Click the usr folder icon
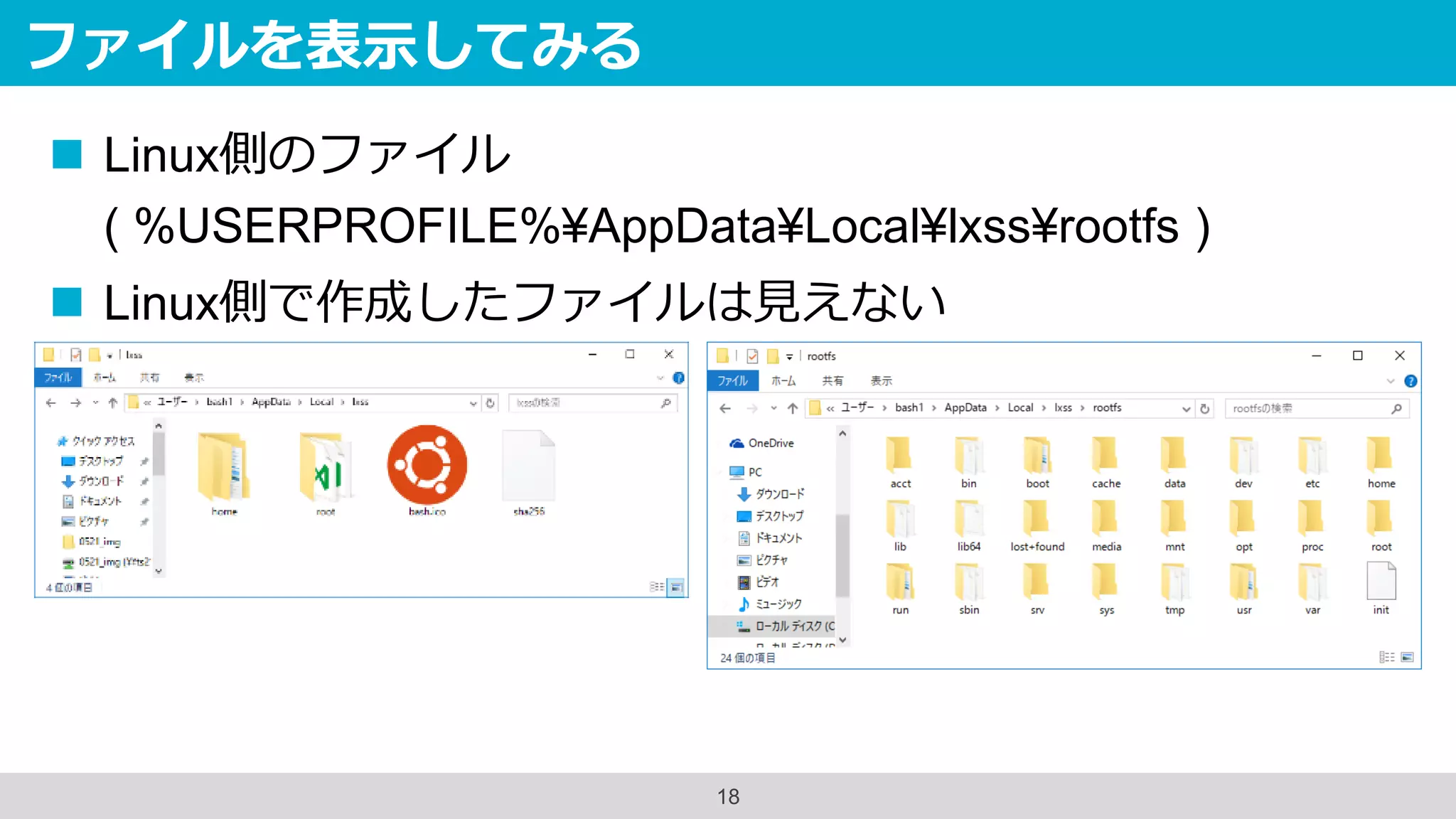The image size is (1456, 819). click(x=1243, y=582)
